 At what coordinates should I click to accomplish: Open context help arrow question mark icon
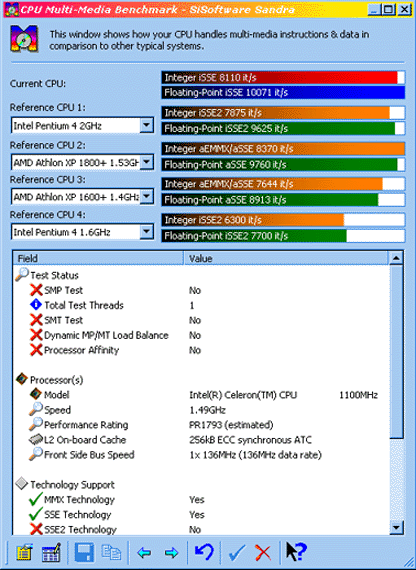pos(296,553)
